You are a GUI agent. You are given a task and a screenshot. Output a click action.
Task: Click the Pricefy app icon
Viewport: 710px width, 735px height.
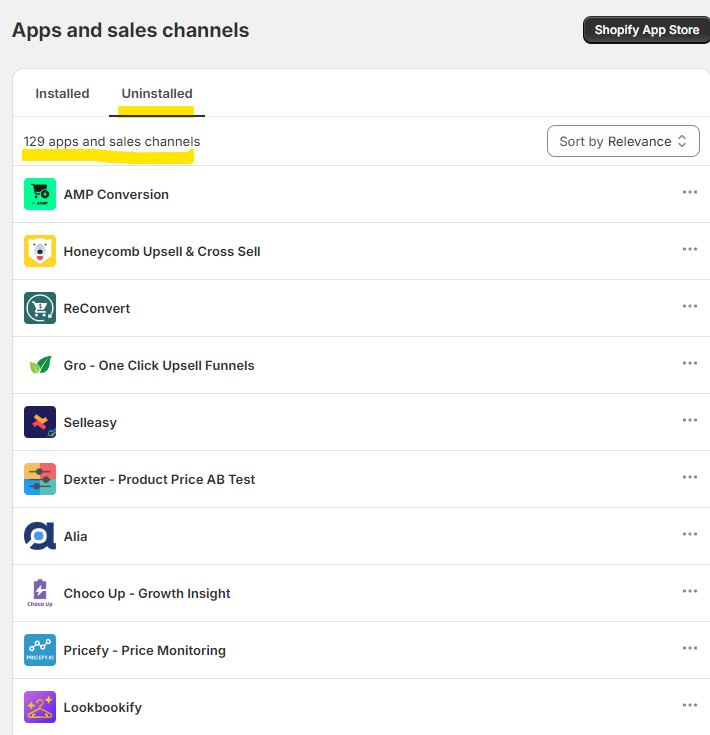point(40,650)
